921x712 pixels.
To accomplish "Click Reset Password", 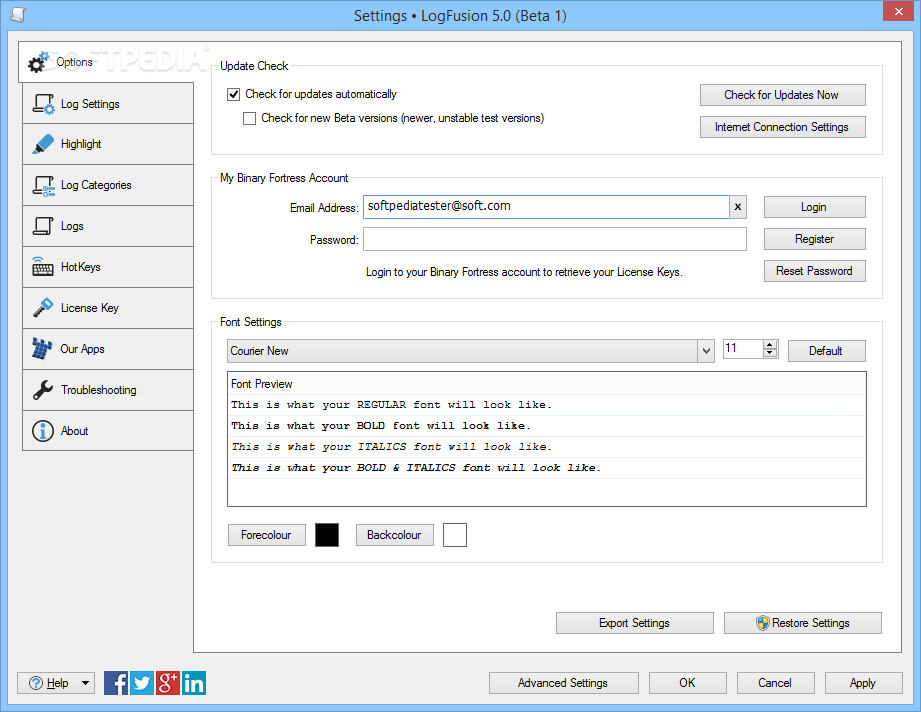I will 814,271.
